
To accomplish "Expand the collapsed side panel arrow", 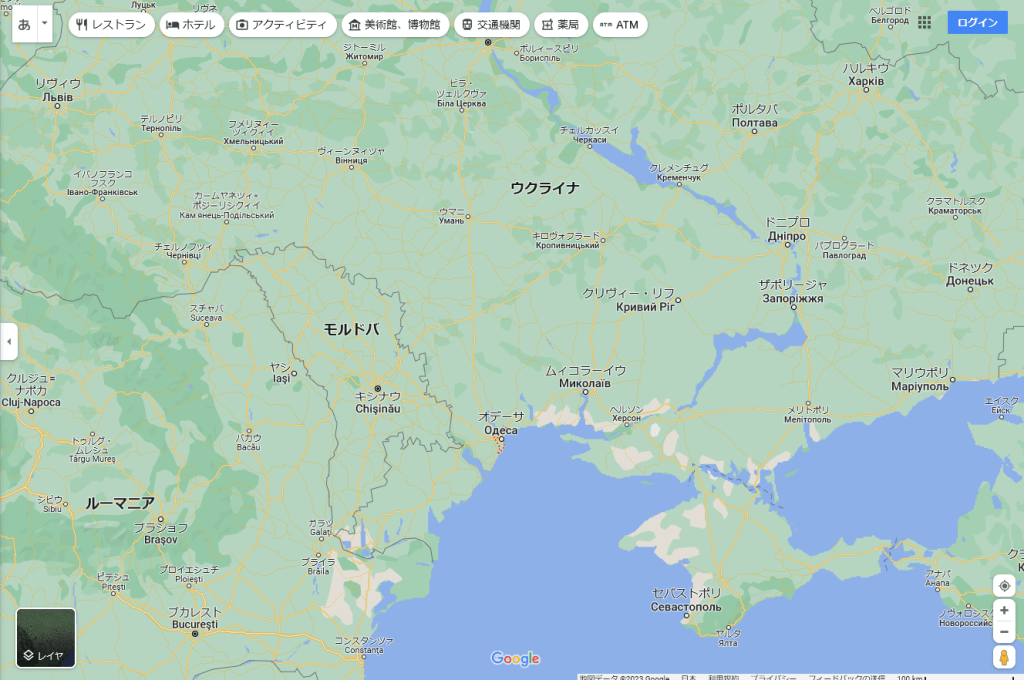I will tap(8, 341).
